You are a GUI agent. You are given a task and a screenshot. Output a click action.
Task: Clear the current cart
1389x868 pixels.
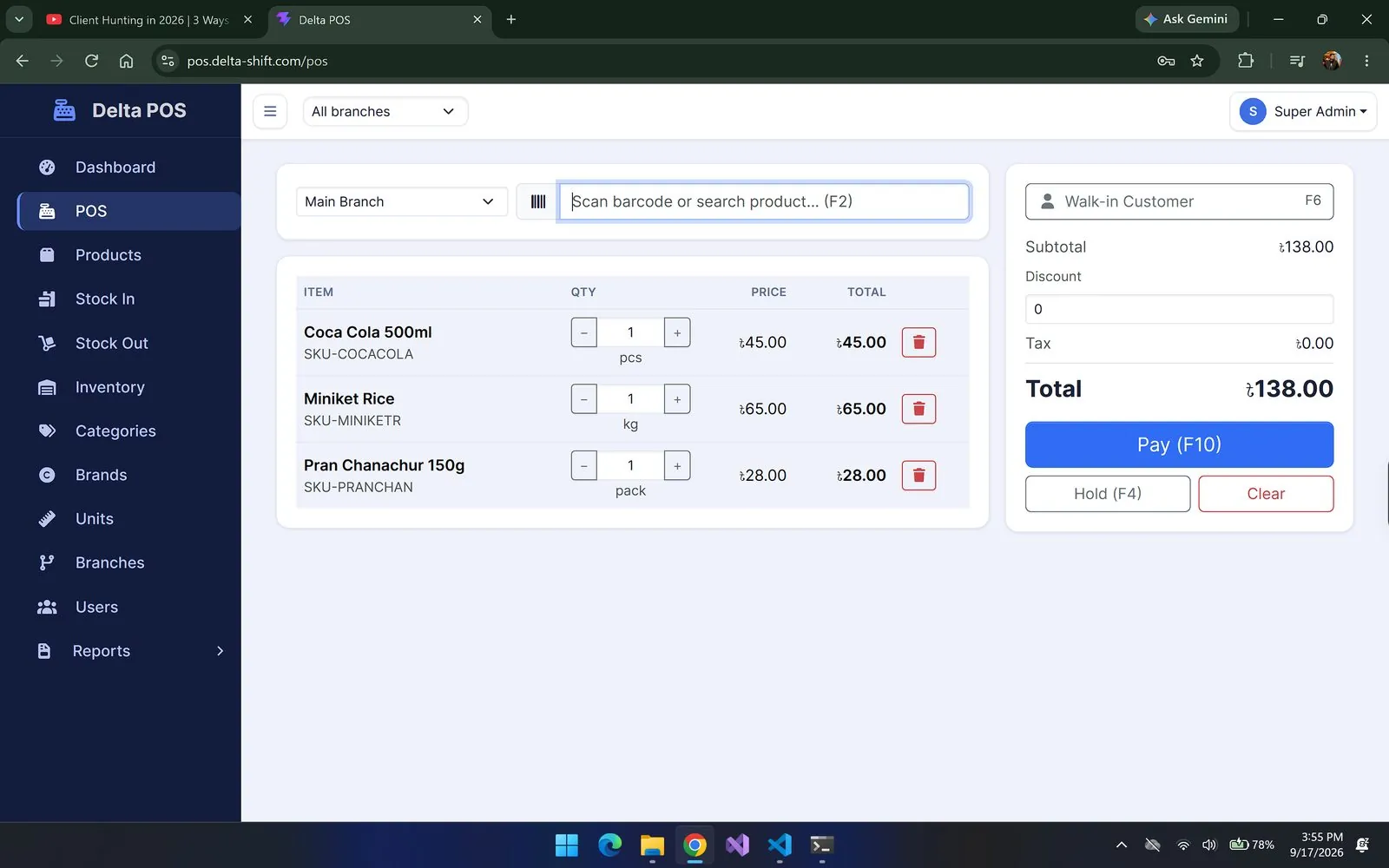click(1266, 494)
